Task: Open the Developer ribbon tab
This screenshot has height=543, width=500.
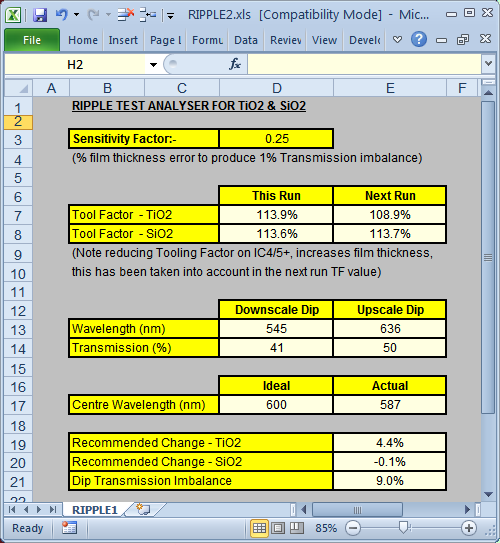Action: (x=364, y=40)
